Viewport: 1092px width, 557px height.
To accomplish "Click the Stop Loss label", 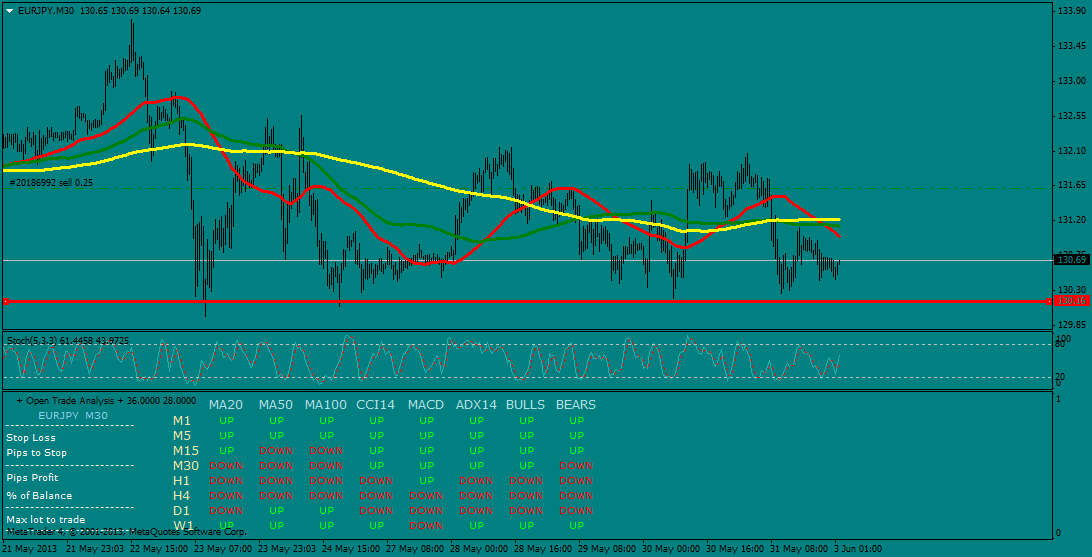I will 31,437.
